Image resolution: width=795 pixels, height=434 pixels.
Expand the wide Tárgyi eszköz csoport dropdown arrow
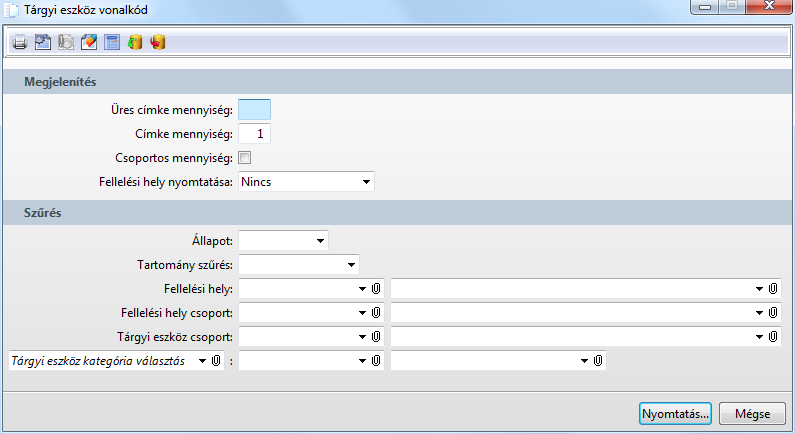759,337
